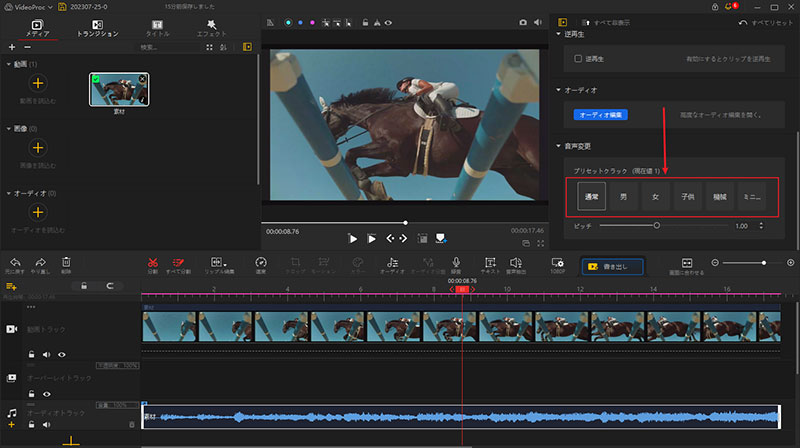Click the yellow media panel toggle icon

(x=247, y=47)
